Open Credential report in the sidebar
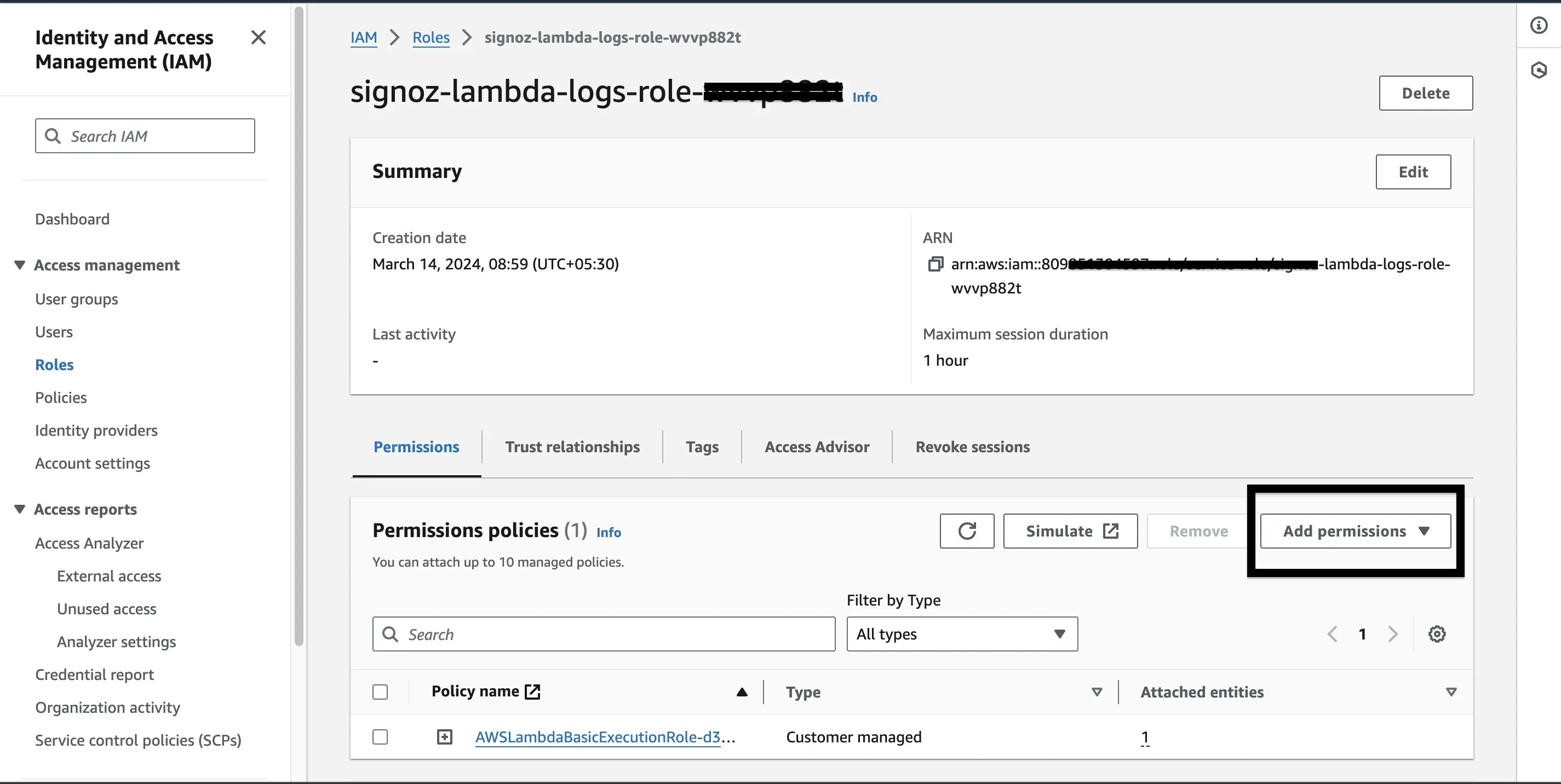This screenshot has width=1561, height=784. tap(95, 675)
